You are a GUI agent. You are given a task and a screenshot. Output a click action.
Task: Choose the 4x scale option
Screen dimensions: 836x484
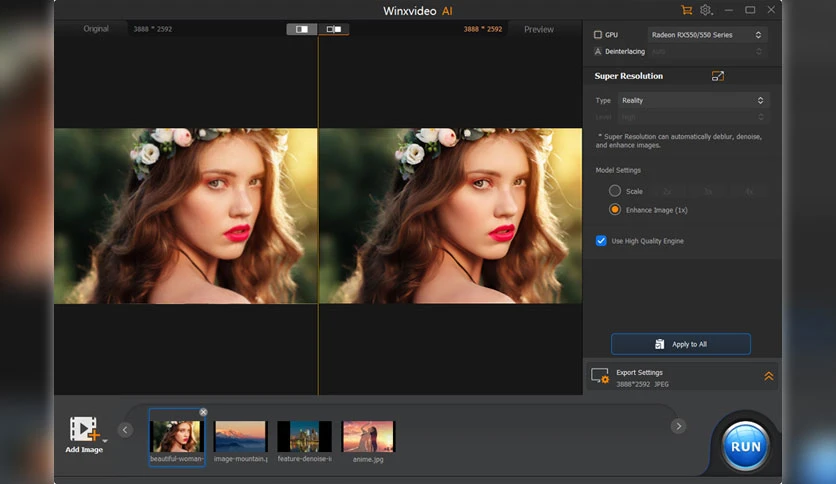(x=749, y=191)
